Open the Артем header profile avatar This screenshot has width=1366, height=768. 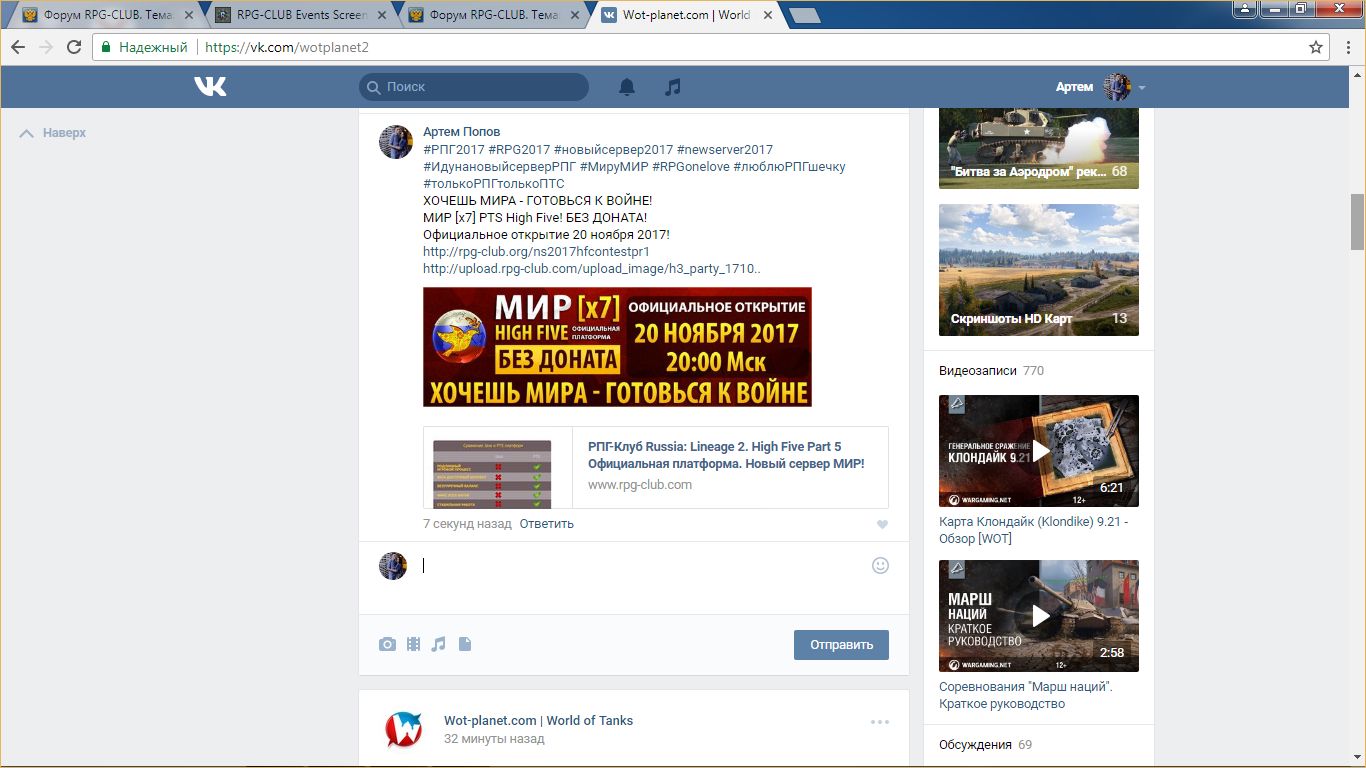pyautogui.click(x=1117, y=87)
